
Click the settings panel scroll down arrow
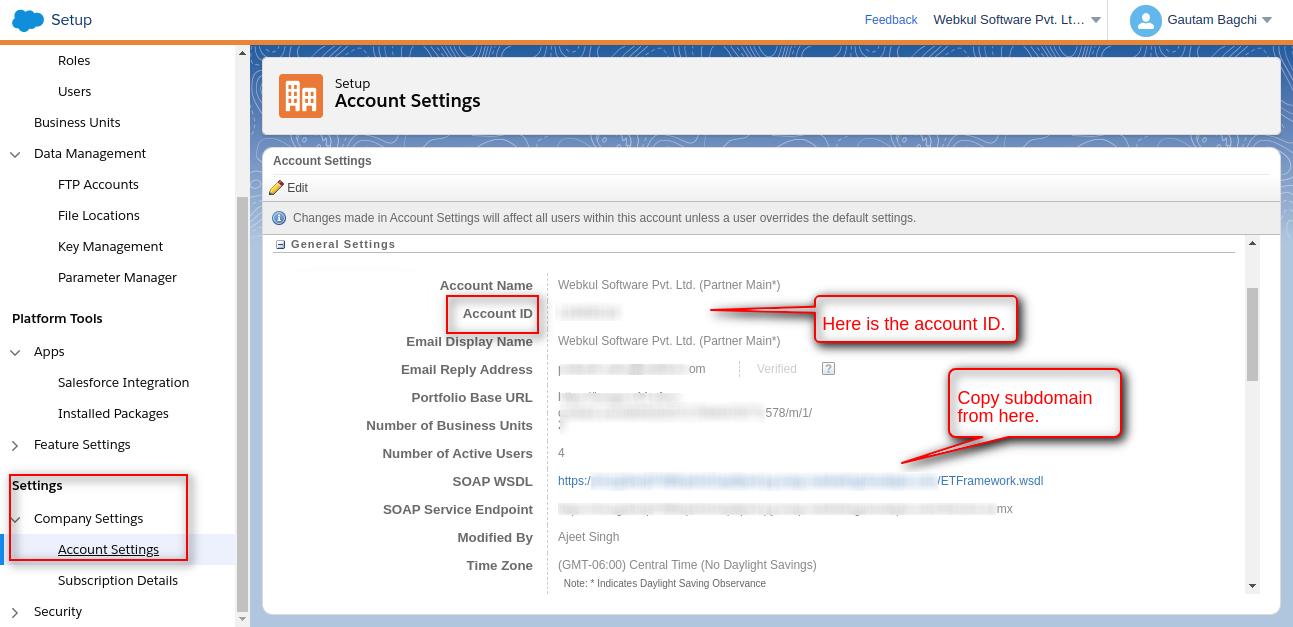[x=1252, y=586]
